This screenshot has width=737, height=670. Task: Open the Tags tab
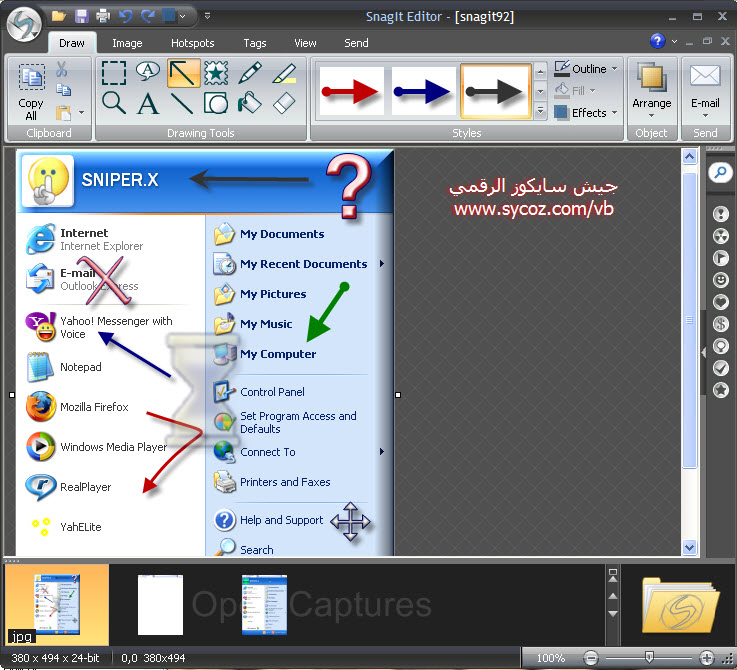point(255,43)
